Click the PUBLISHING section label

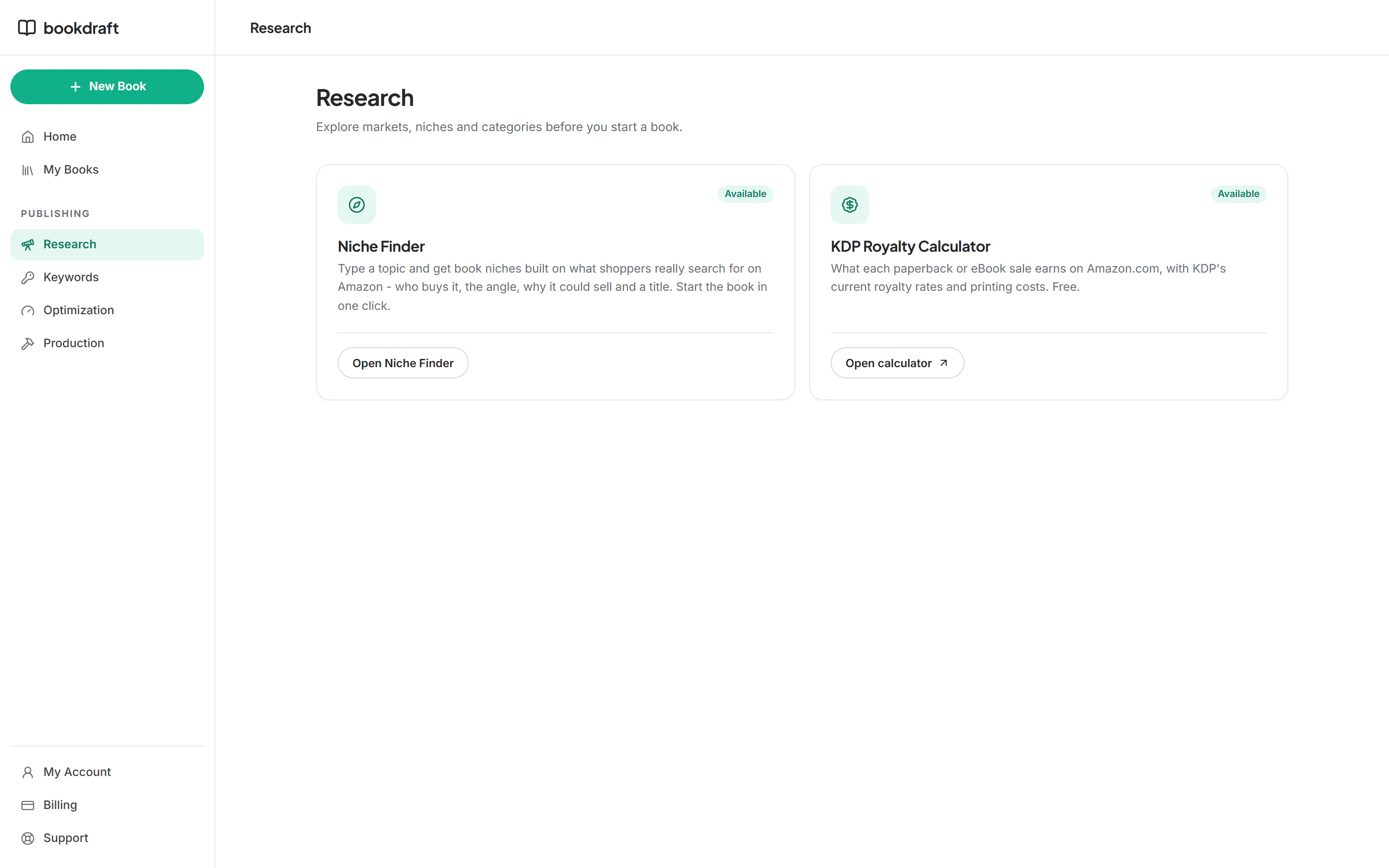(55, 214)
